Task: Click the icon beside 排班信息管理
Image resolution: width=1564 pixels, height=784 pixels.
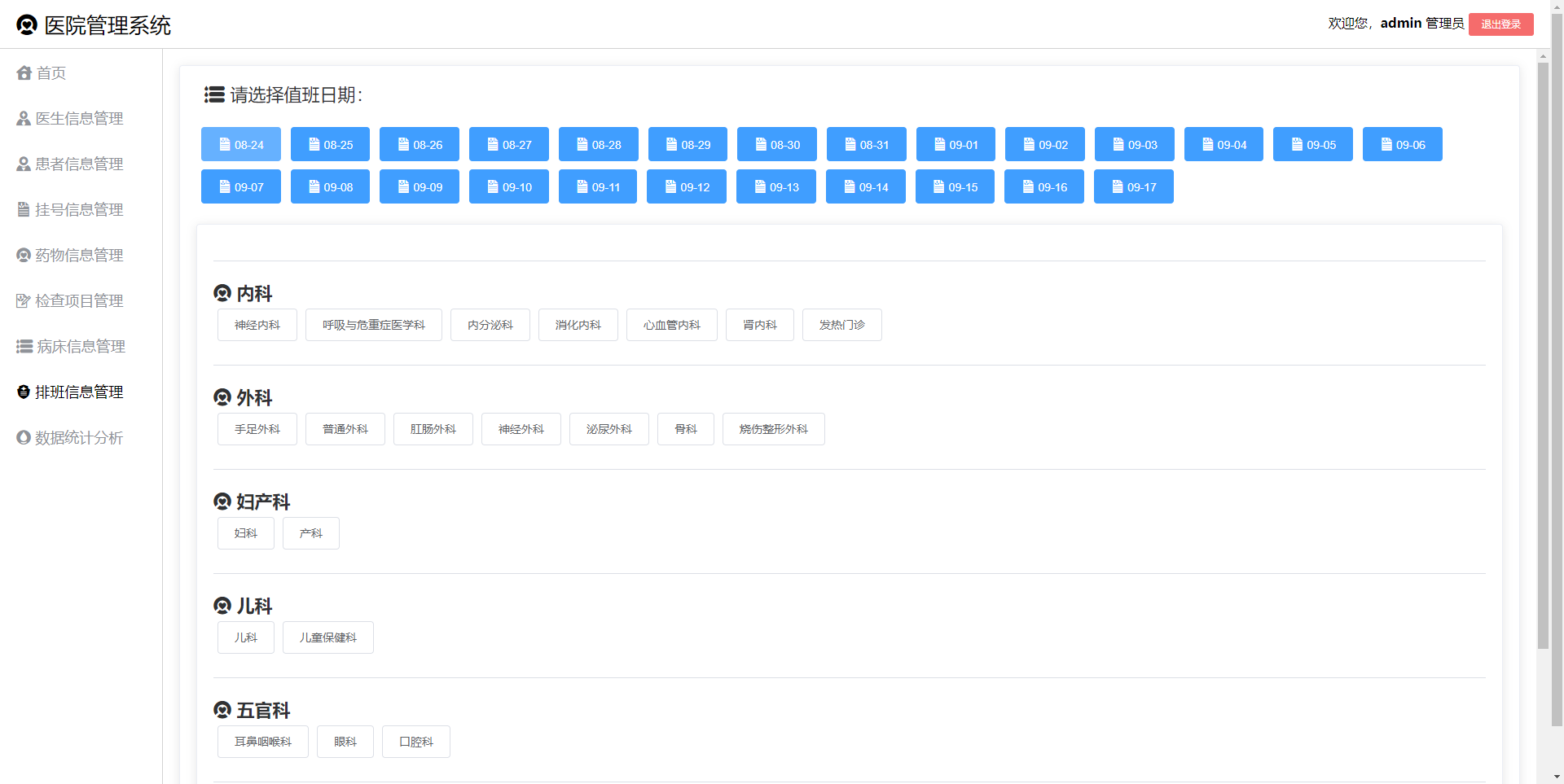Action: coord(24,392)
